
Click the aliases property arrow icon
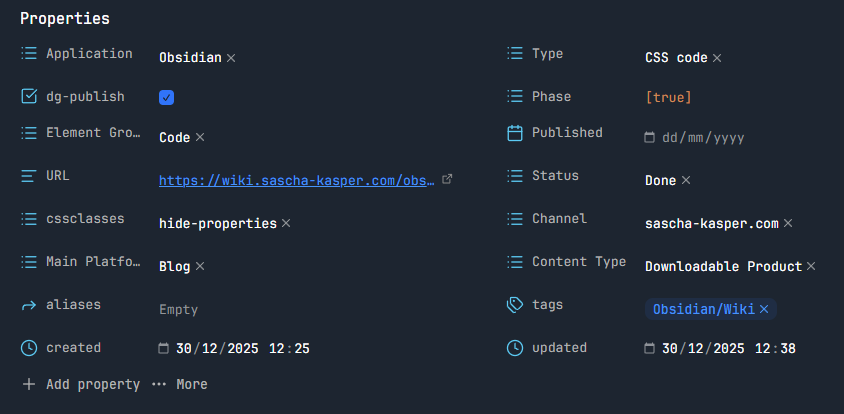click(x=29, y=304)
